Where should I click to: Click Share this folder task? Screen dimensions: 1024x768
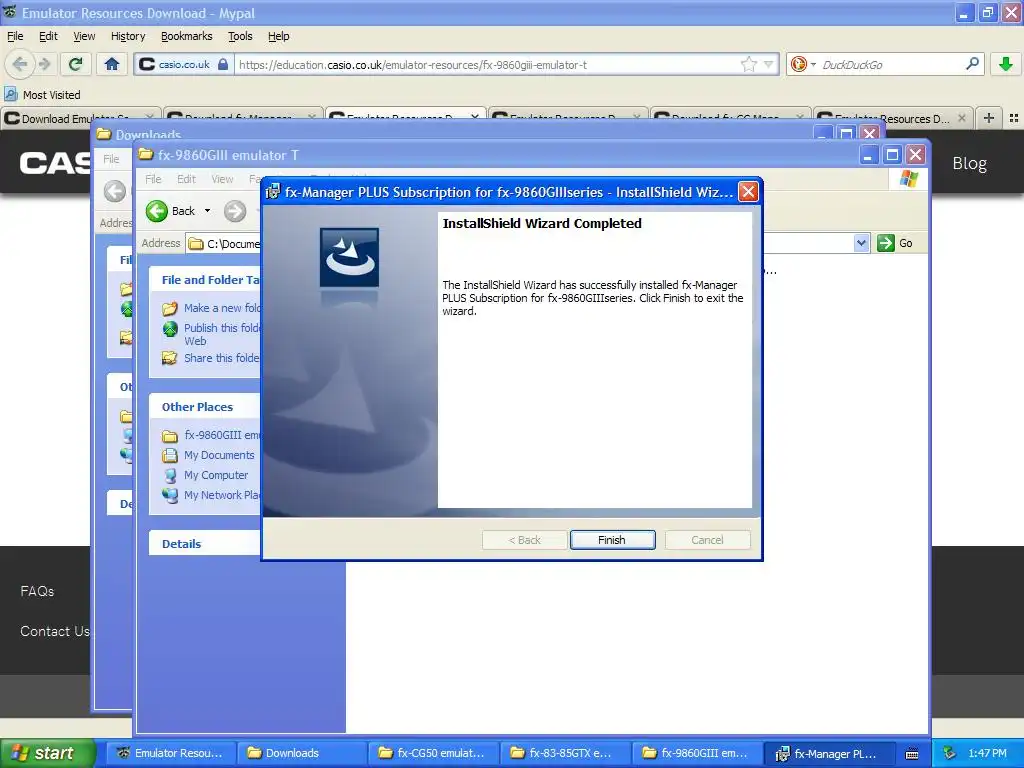[212, 358]
